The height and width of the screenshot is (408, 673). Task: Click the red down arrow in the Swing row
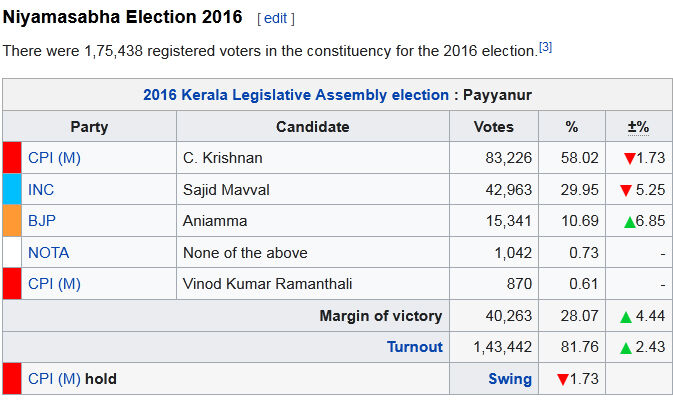point(561,379)
